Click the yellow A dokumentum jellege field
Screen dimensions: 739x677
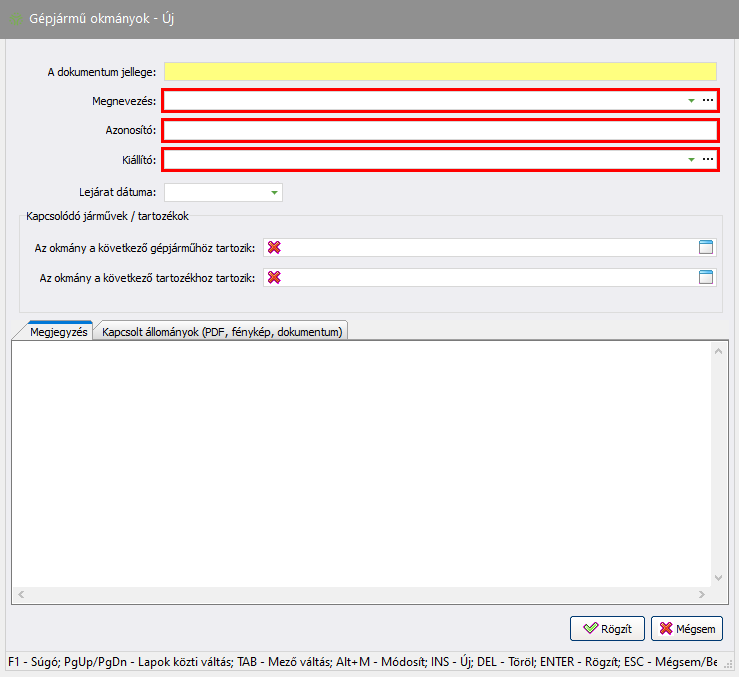click(440, 71)
